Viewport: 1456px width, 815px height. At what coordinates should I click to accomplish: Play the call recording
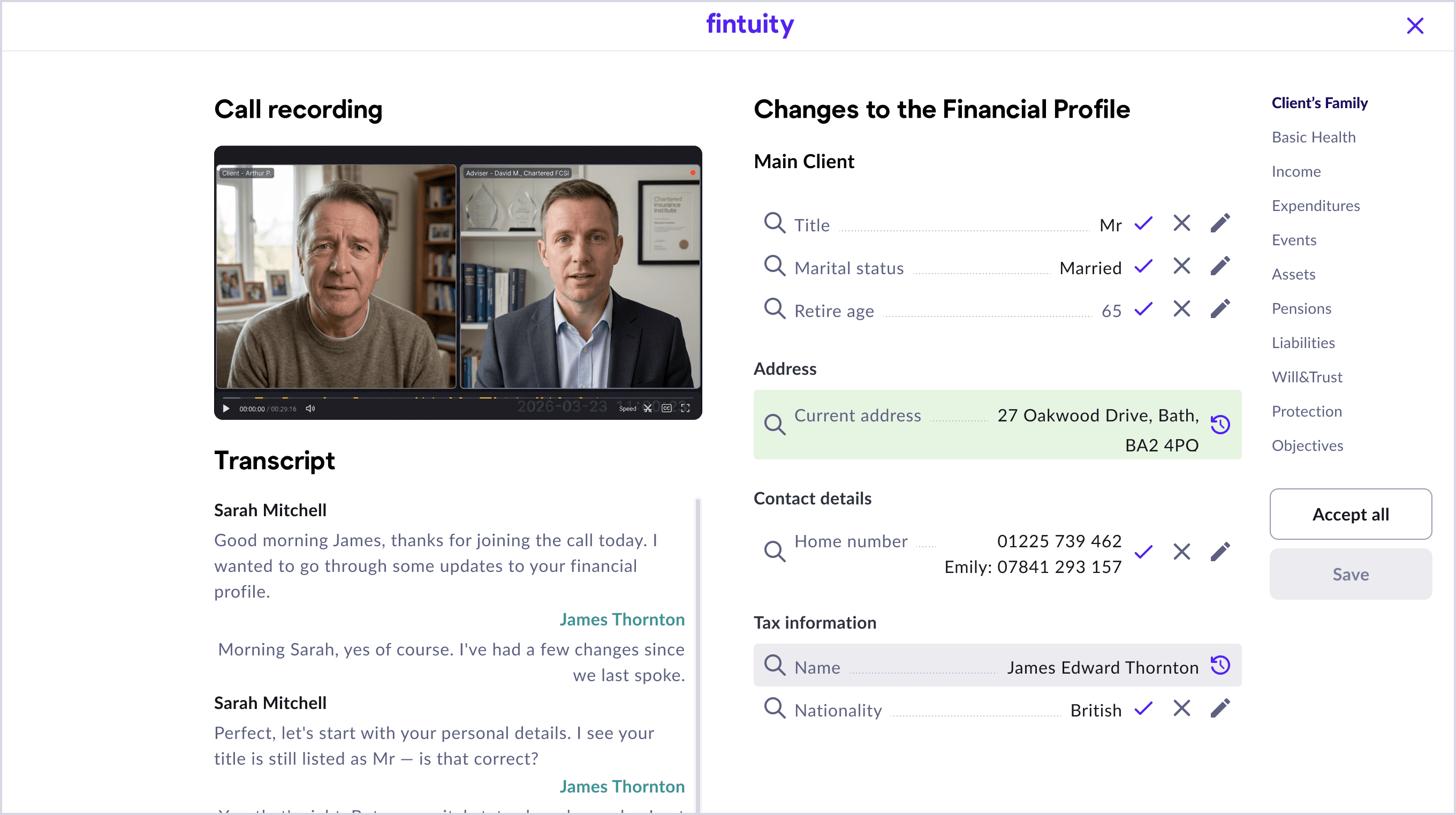point(226,409)
